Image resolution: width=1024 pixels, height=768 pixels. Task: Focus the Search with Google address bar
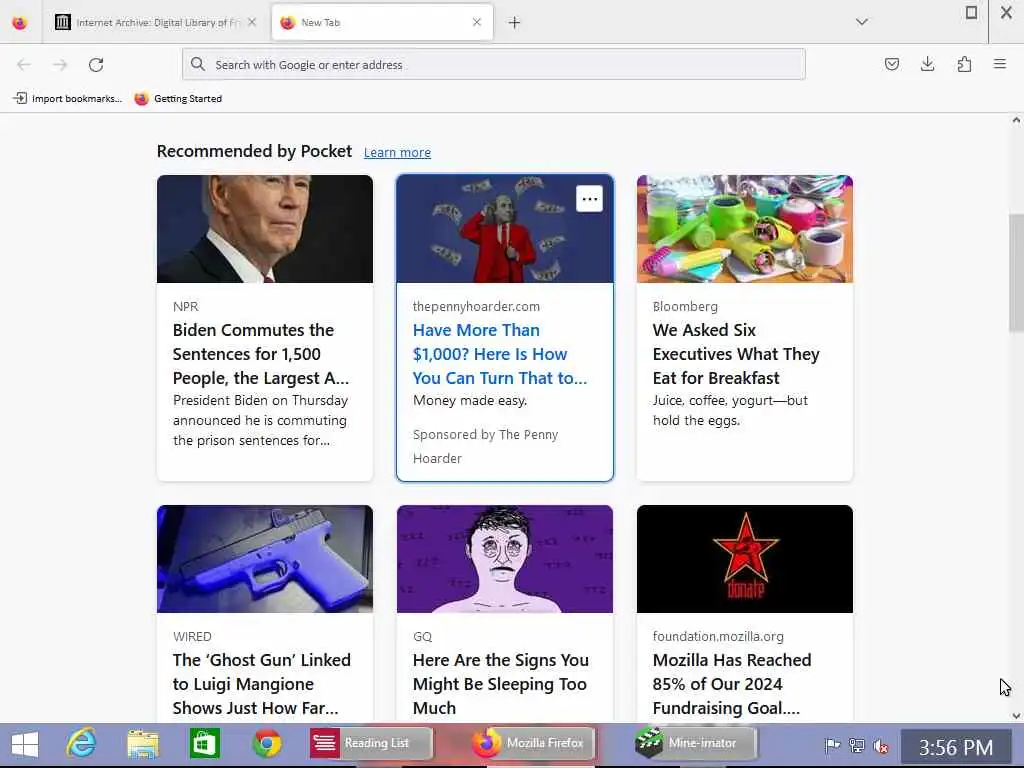click(494, 65)
